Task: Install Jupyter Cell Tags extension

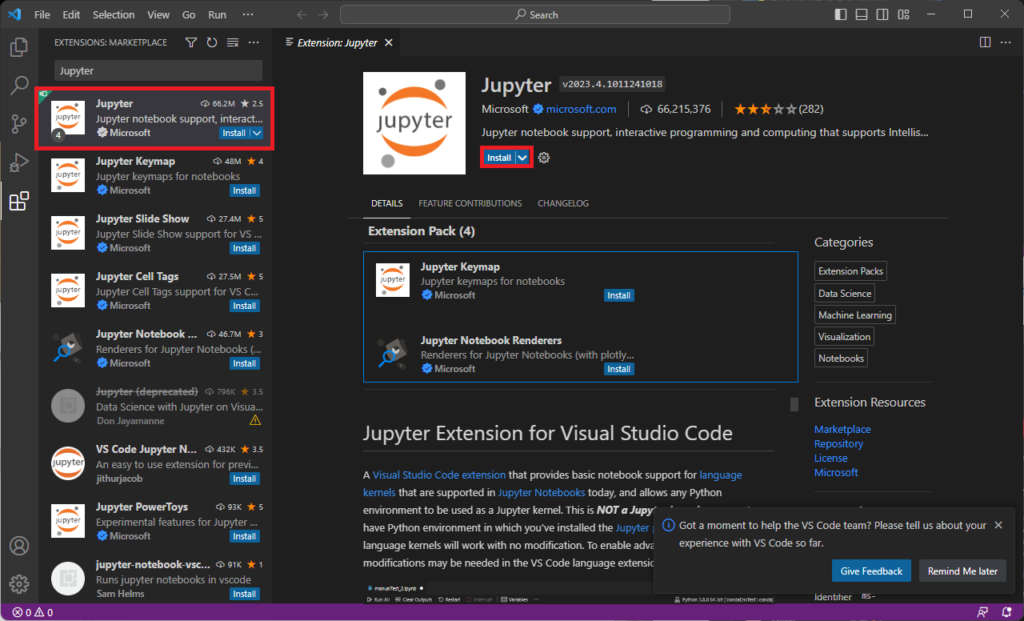Action: 244,306
